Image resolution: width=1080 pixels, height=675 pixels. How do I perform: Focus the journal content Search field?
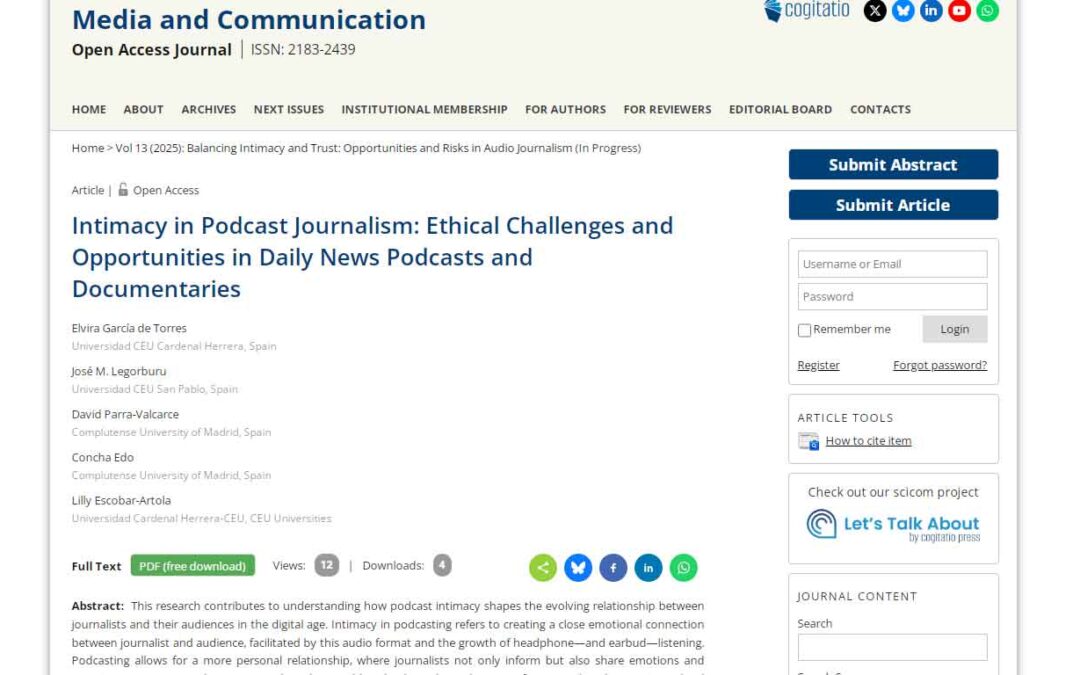click(892, 647)
